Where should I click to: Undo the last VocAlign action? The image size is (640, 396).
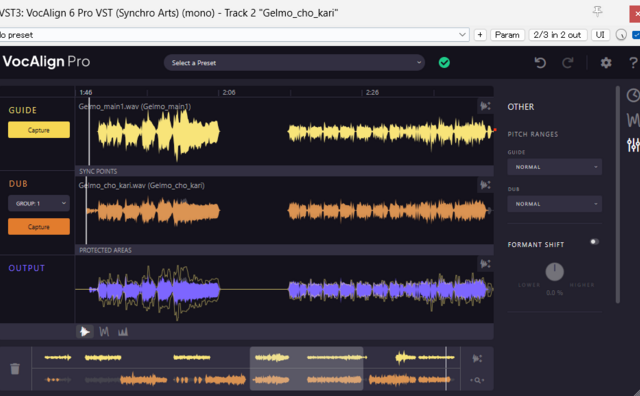click(540, 62)
